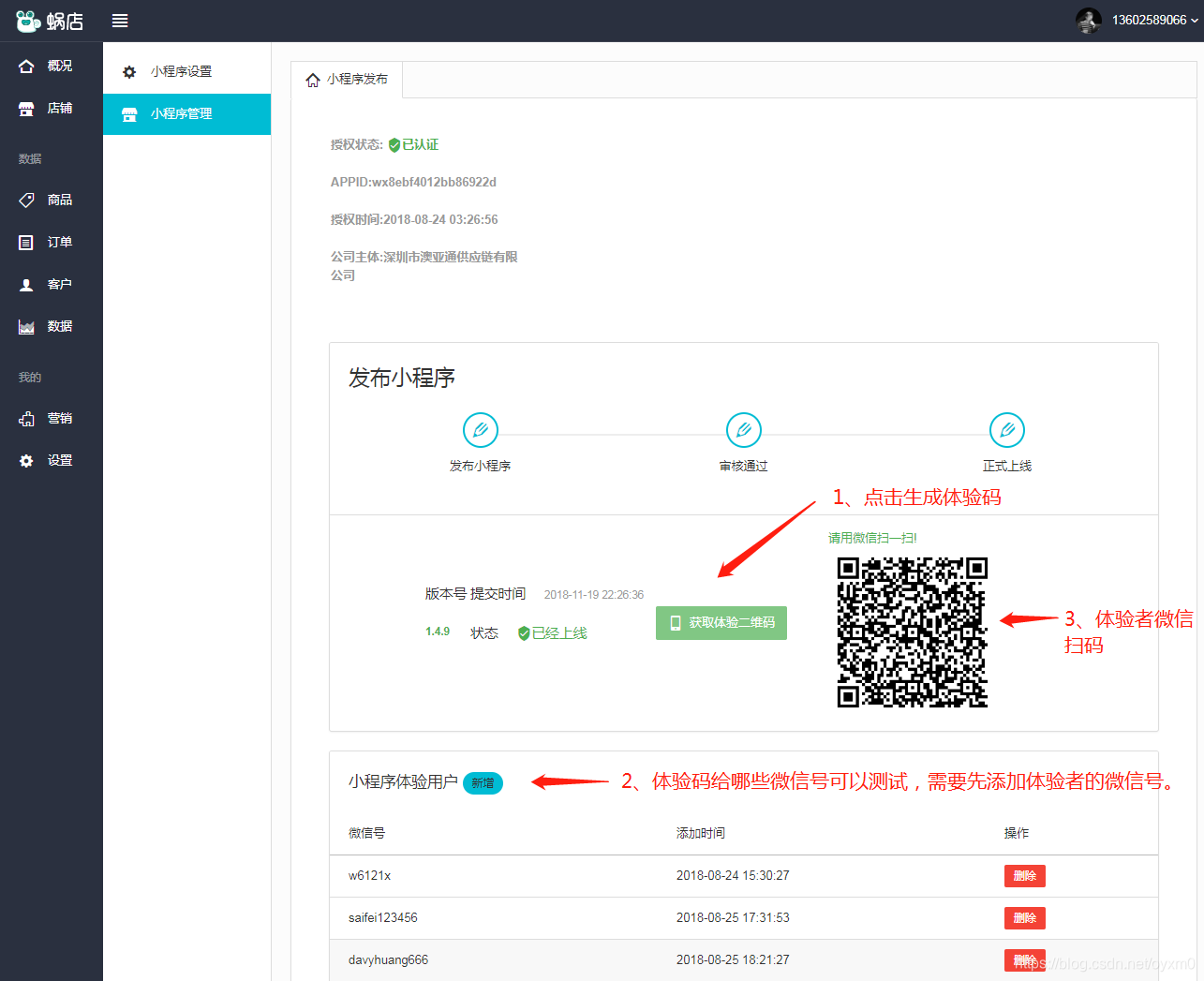Image resolution: width=1204 pixels, height=981 pixels.
Task: Click the w6121x WeChat ID cell
Action: click(369, 876)
